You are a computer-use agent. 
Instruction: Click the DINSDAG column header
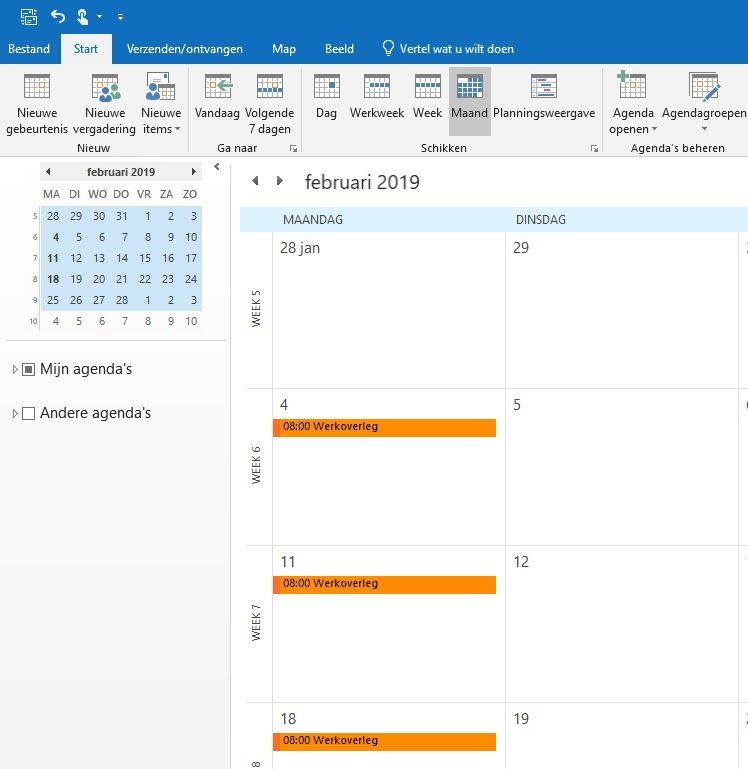[541, 220]
